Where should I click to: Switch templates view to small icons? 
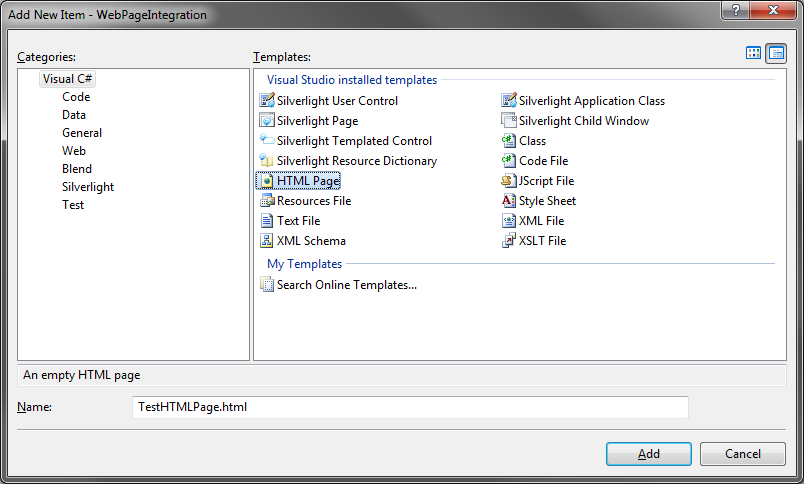(x=776, y=53)
